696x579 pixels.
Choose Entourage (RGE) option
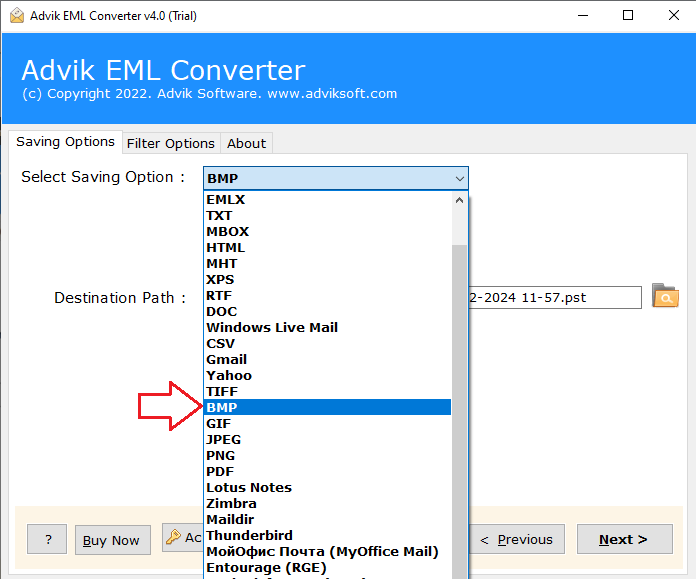click(x=327, y=567)
